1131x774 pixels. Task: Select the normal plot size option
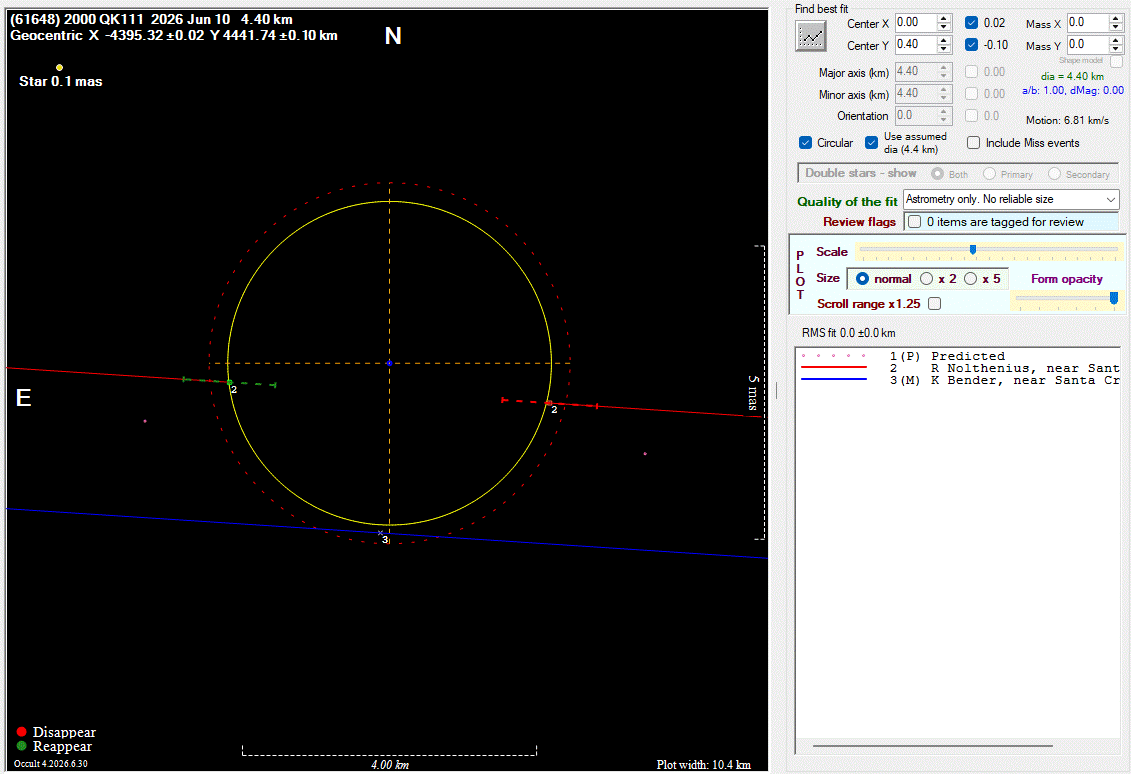[863, 278]
